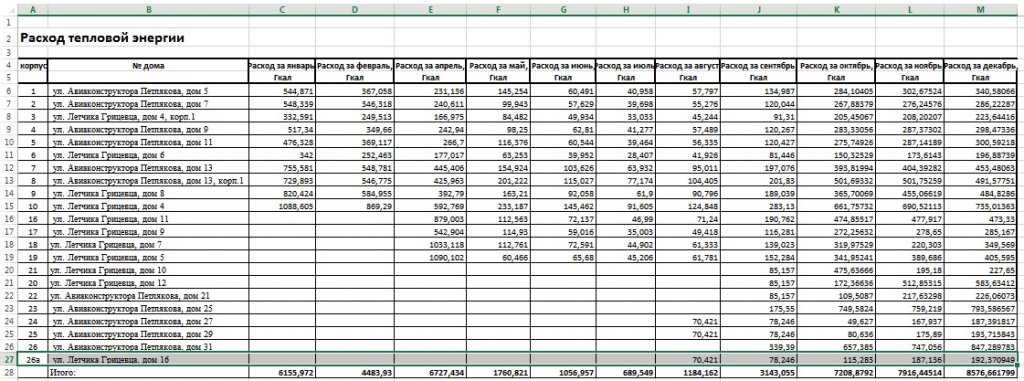
Task: Select column A header
Action: (x=33, y=9)
